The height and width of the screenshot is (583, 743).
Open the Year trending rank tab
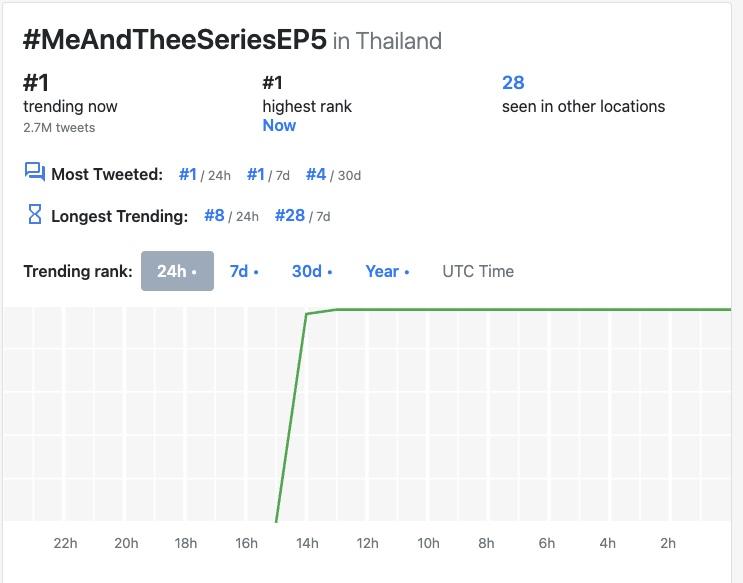click(387, 271)
